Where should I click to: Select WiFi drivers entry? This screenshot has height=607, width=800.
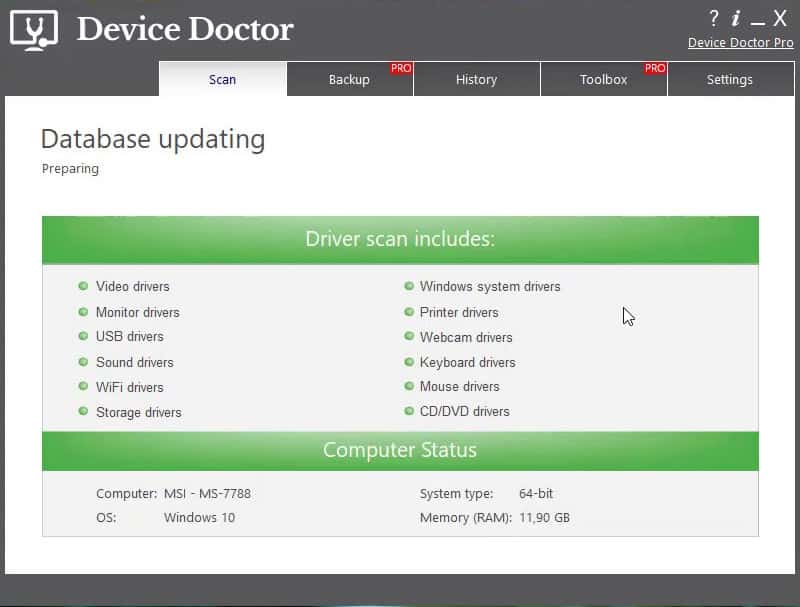pos(130,387)
